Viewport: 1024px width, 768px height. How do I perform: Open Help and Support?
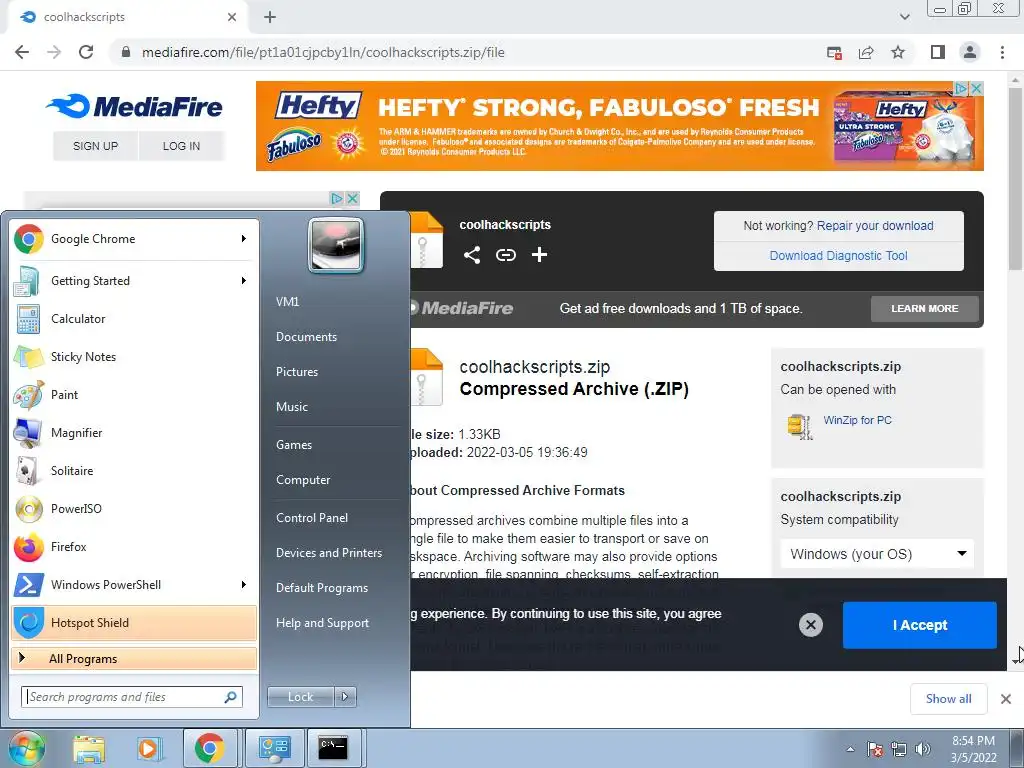(323, 623)
